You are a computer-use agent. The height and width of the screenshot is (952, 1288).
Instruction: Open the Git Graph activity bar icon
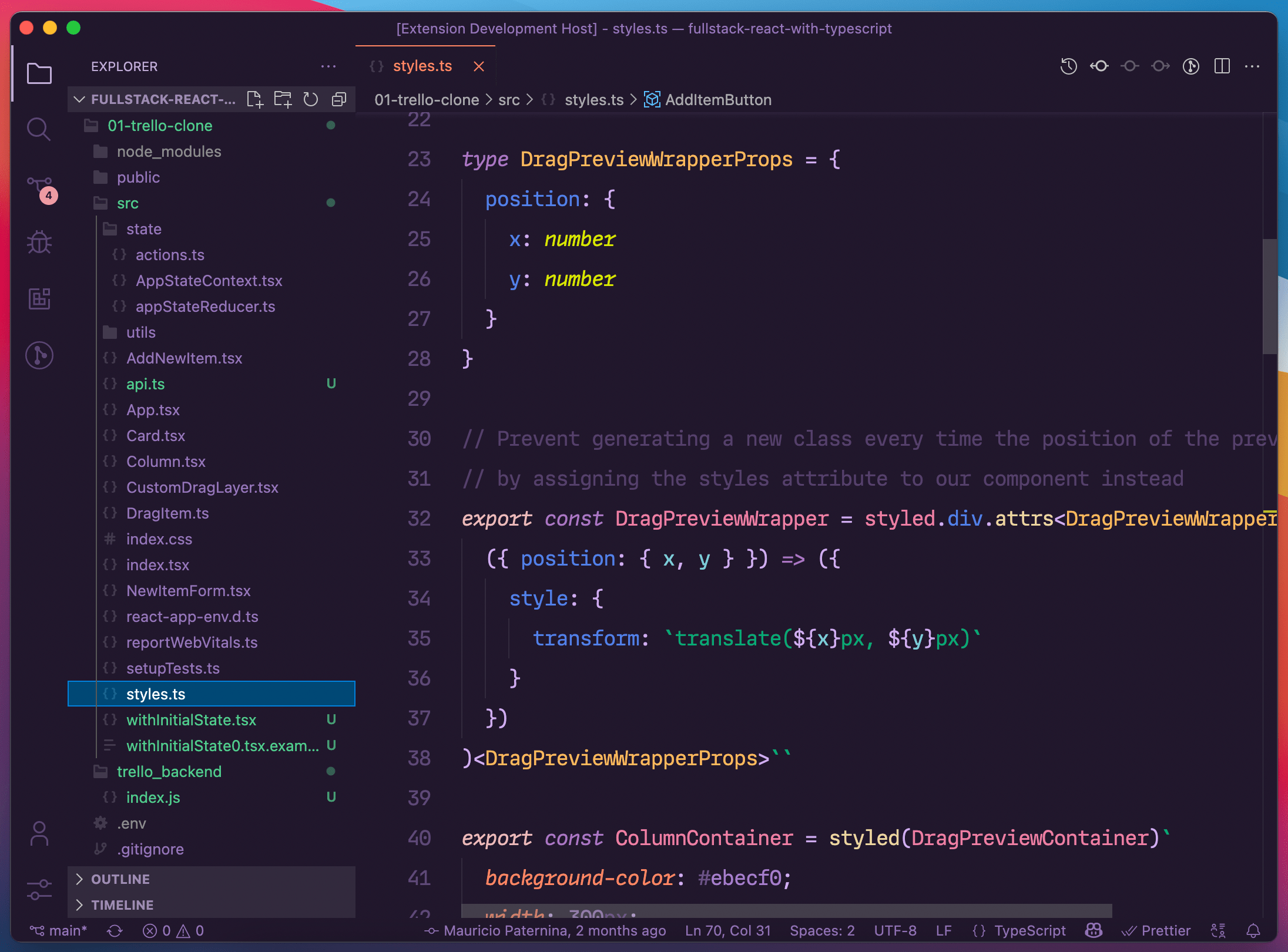point(39,355)
